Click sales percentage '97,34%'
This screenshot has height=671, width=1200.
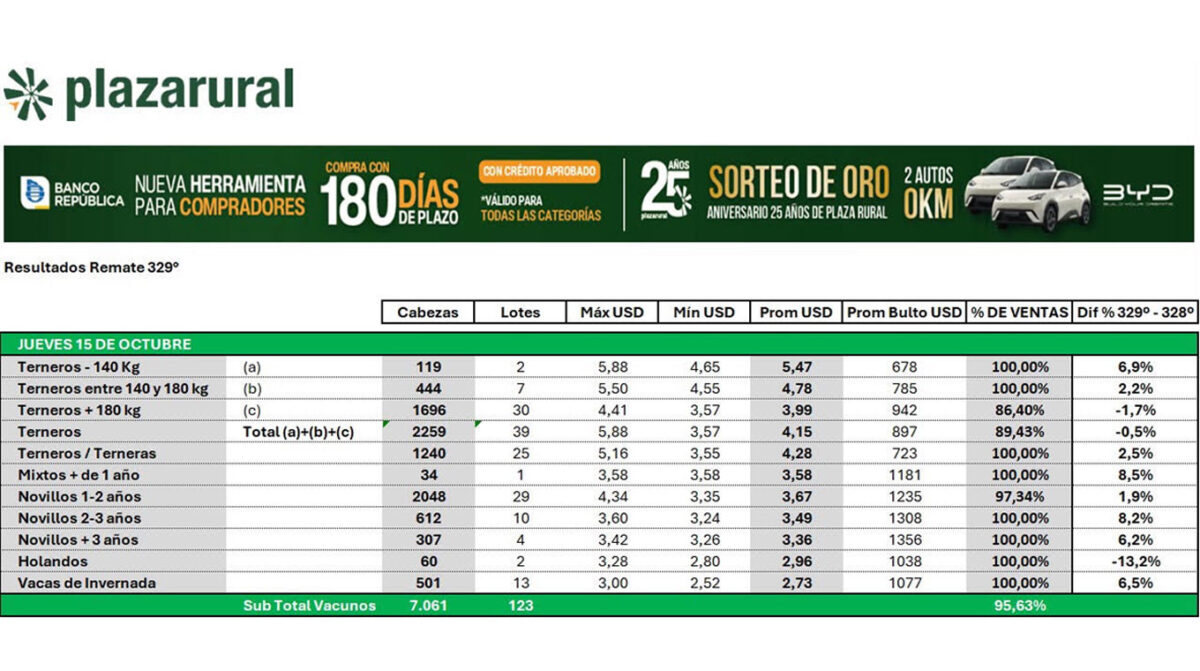tap(1019, 497)
